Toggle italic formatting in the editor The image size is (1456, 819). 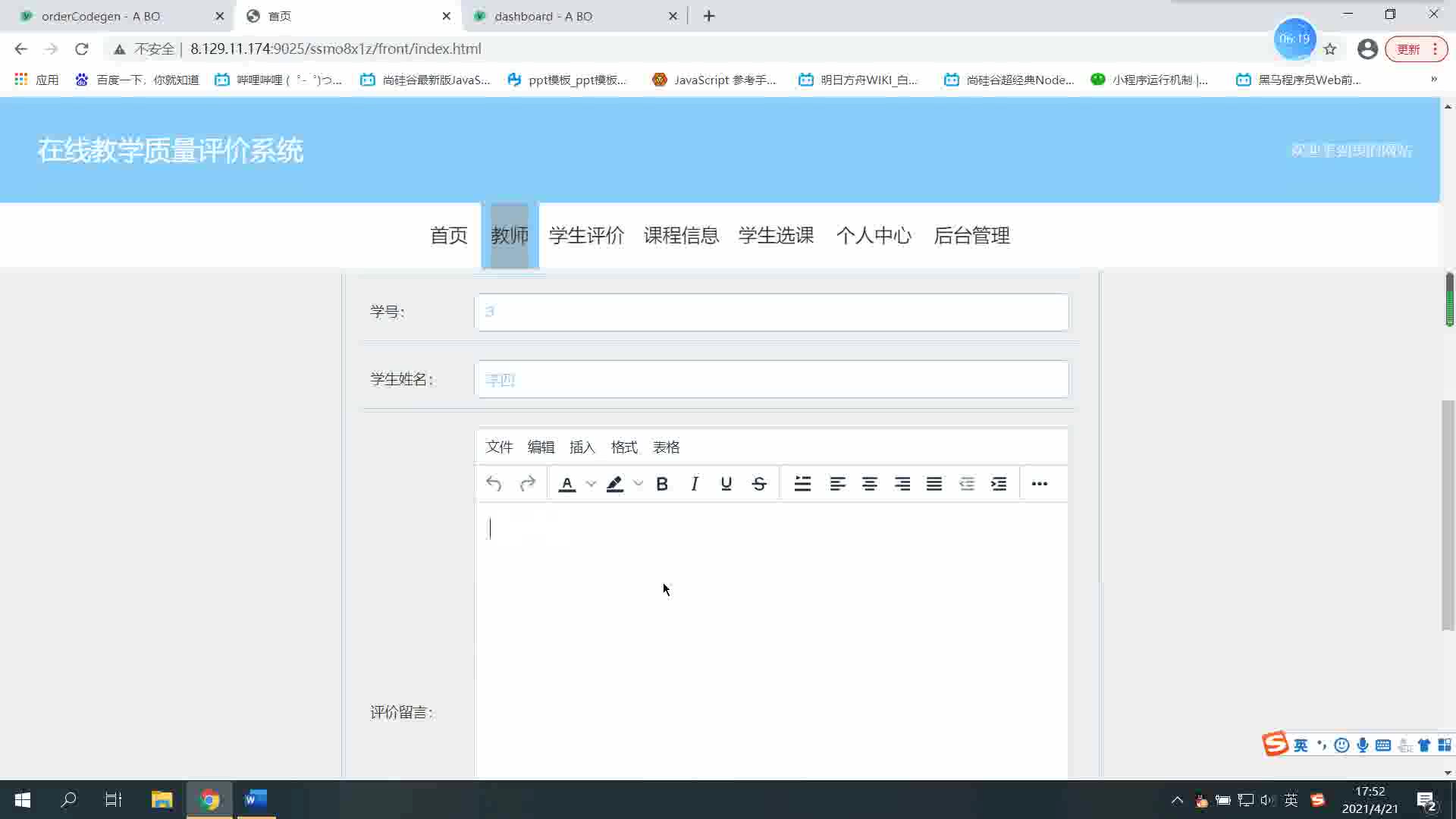click(694, 484)
